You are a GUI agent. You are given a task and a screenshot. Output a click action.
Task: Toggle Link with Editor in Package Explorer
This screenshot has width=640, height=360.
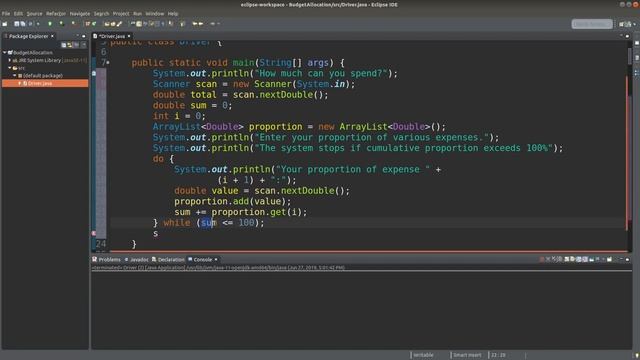click(70, 45)
